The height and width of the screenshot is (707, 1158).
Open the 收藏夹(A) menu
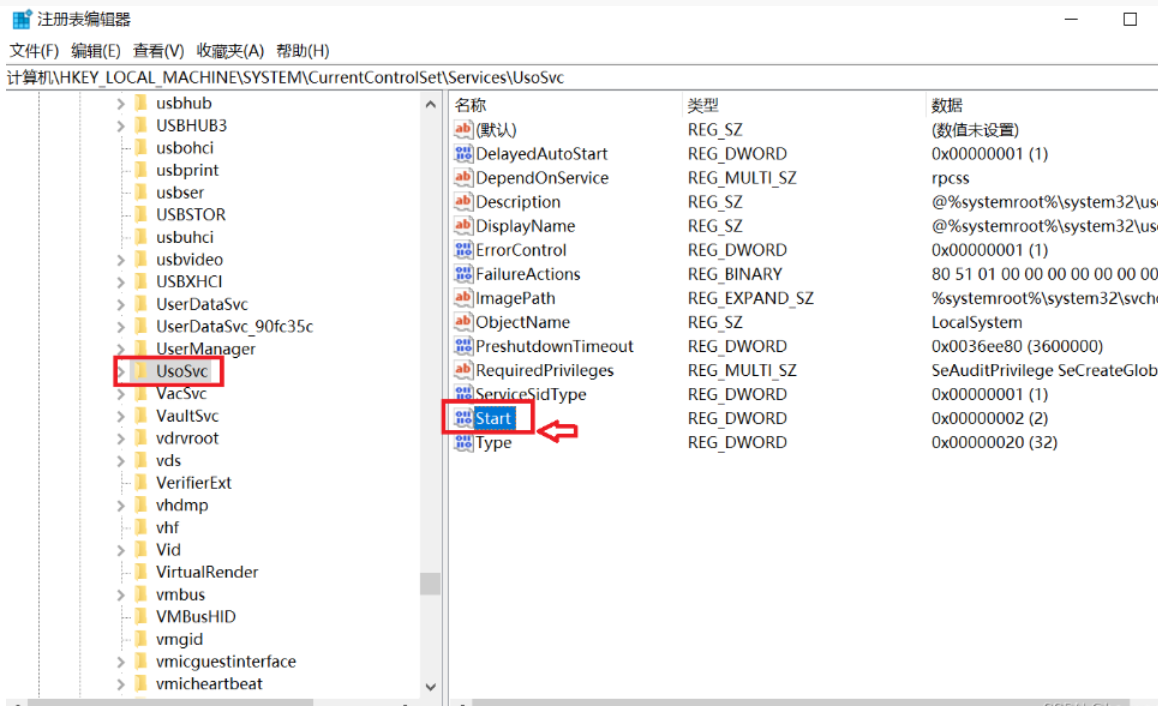click(230, 51)
